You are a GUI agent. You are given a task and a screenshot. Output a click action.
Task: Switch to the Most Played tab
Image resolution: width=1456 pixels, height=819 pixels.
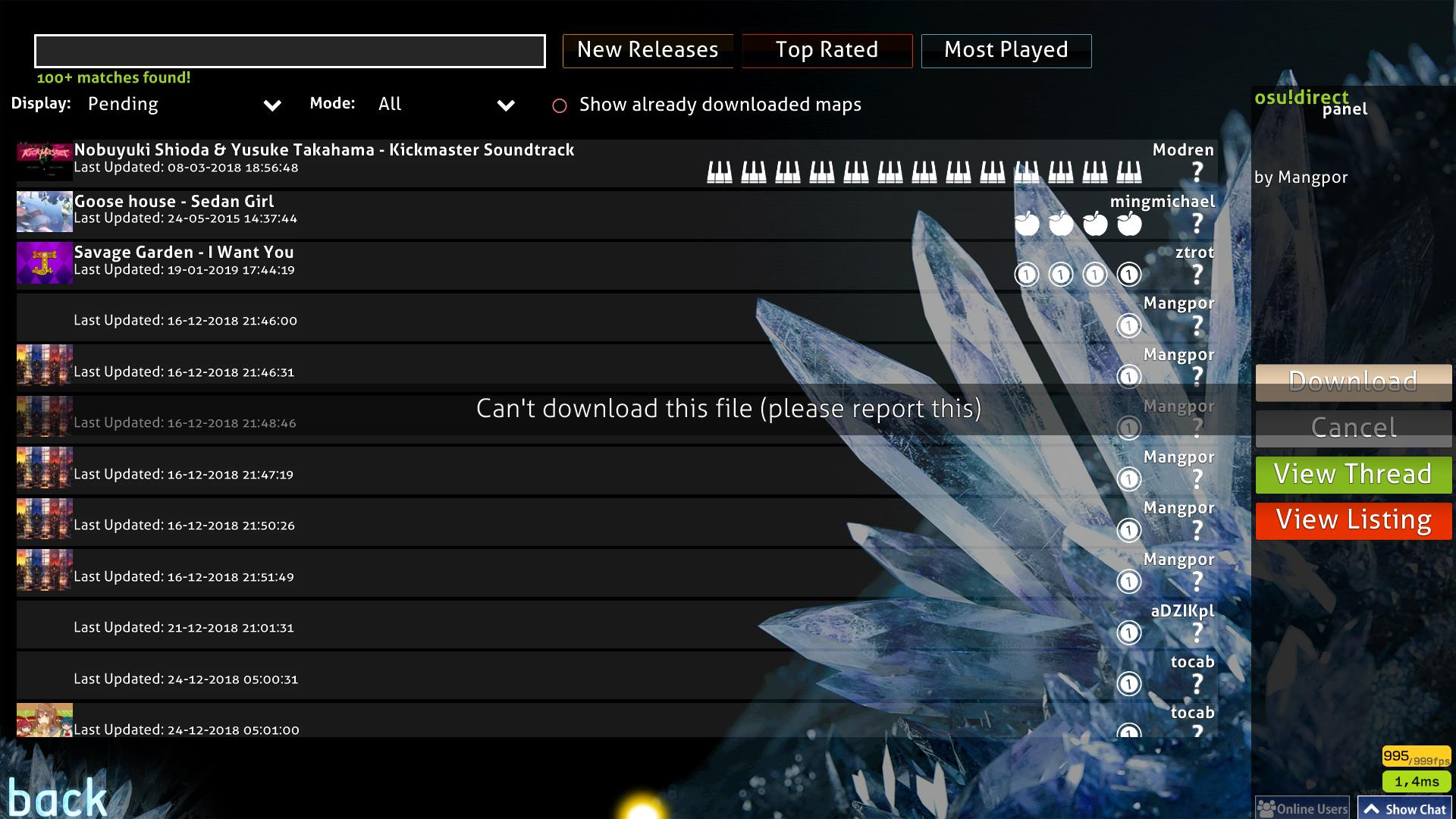tap(1006, 50)
